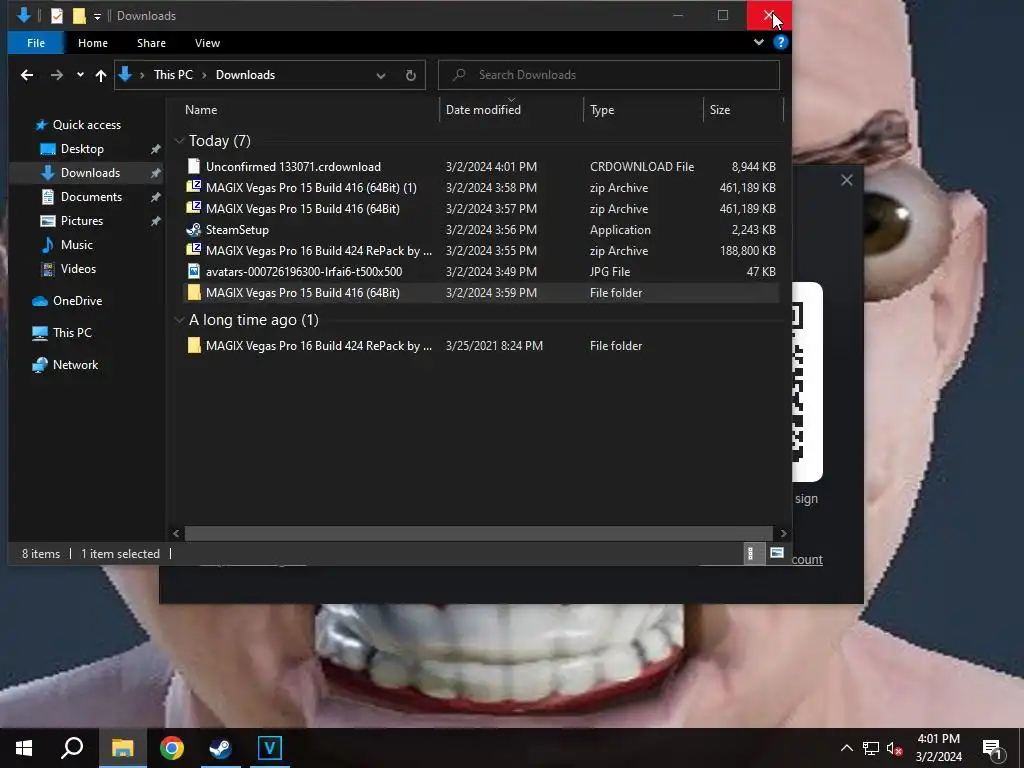
Task: Click the muted volume tray icon
Action: click(895, 748)
